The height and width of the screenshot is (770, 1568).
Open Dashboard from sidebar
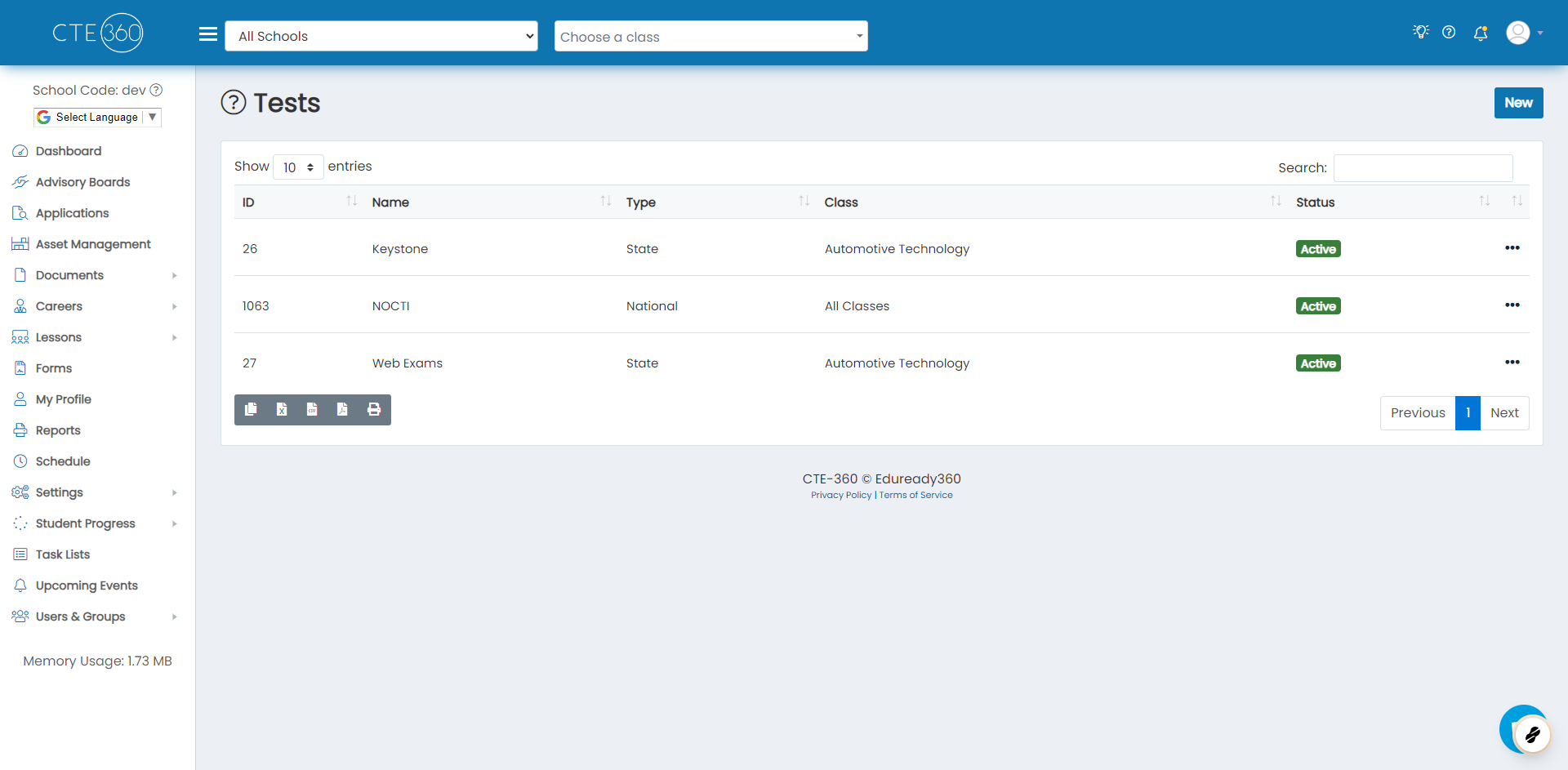point(69,151)
